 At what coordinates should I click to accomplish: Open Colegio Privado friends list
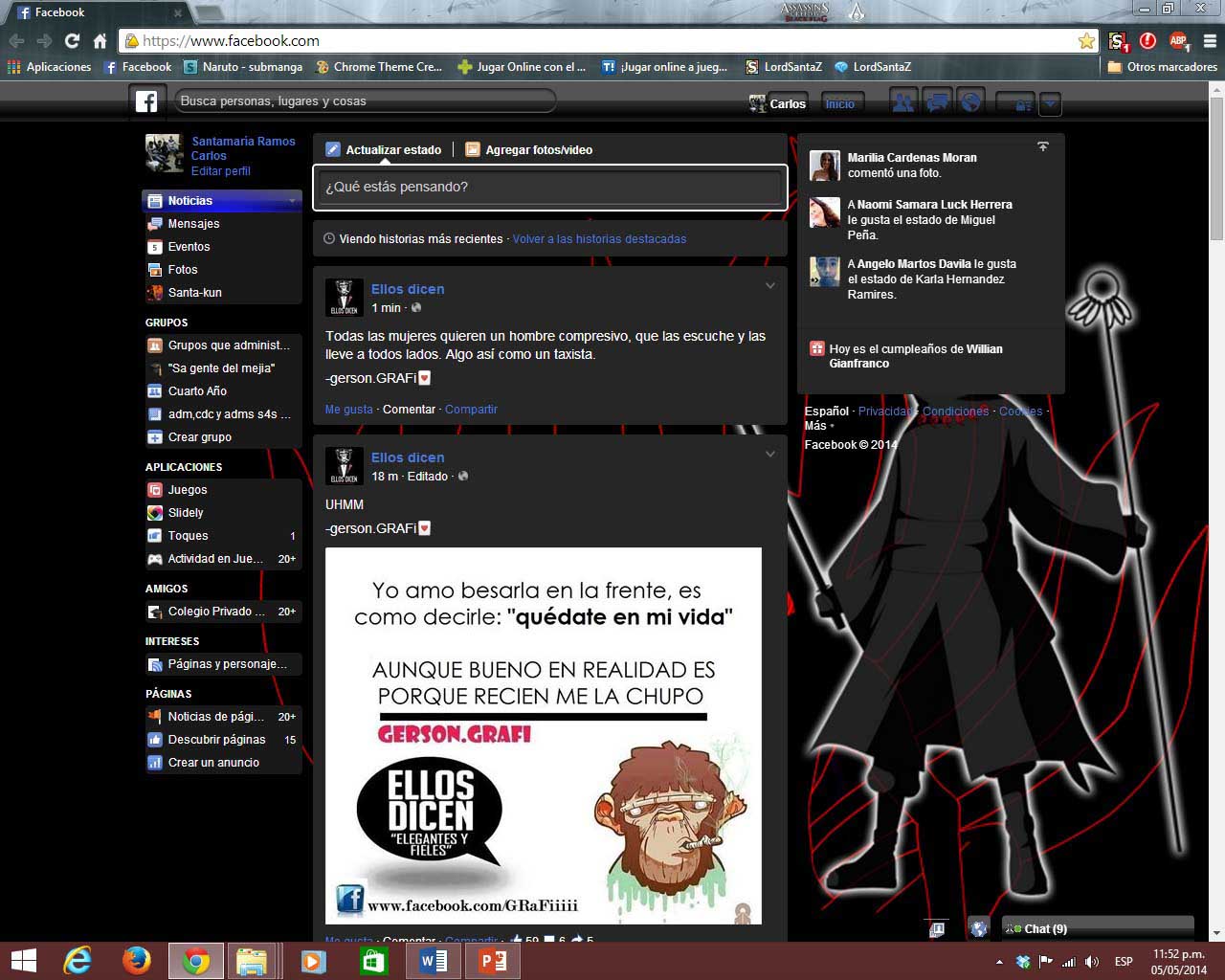point(222,612)
